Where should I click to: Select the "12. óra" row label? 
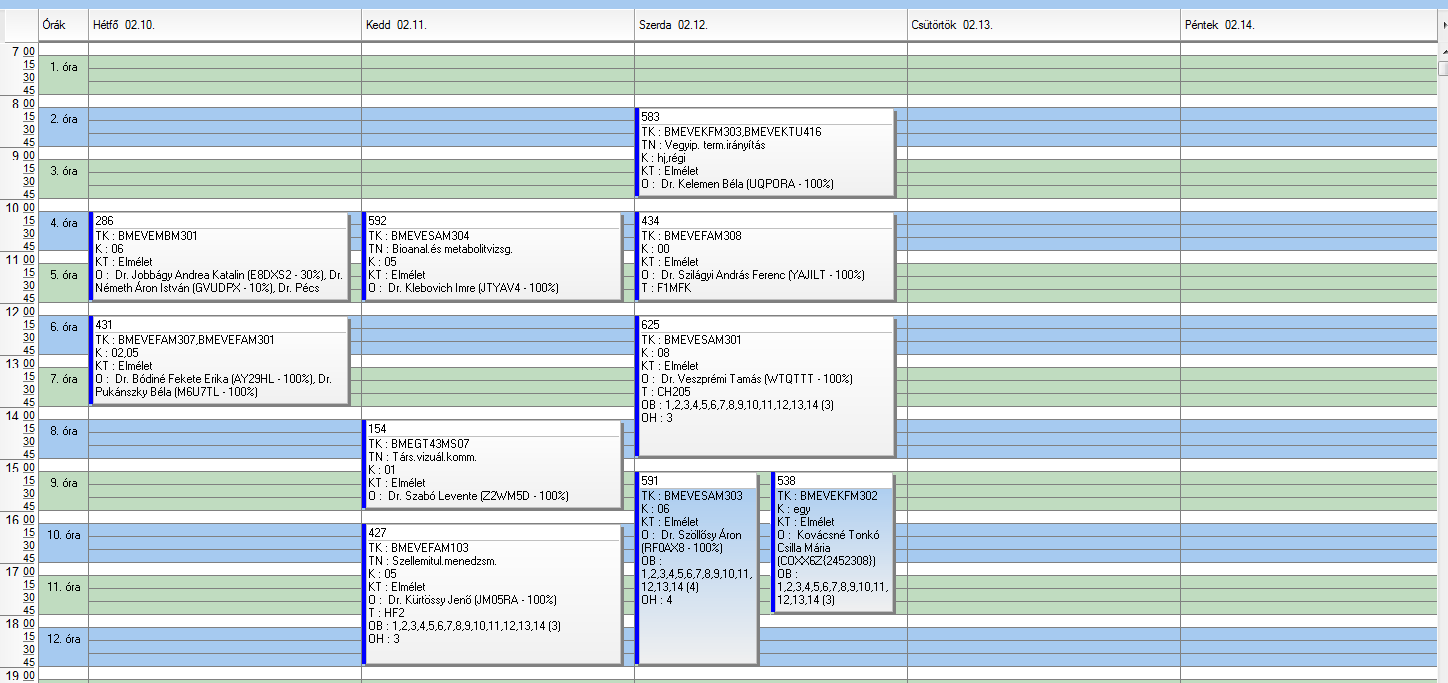(x=64, y=639)
